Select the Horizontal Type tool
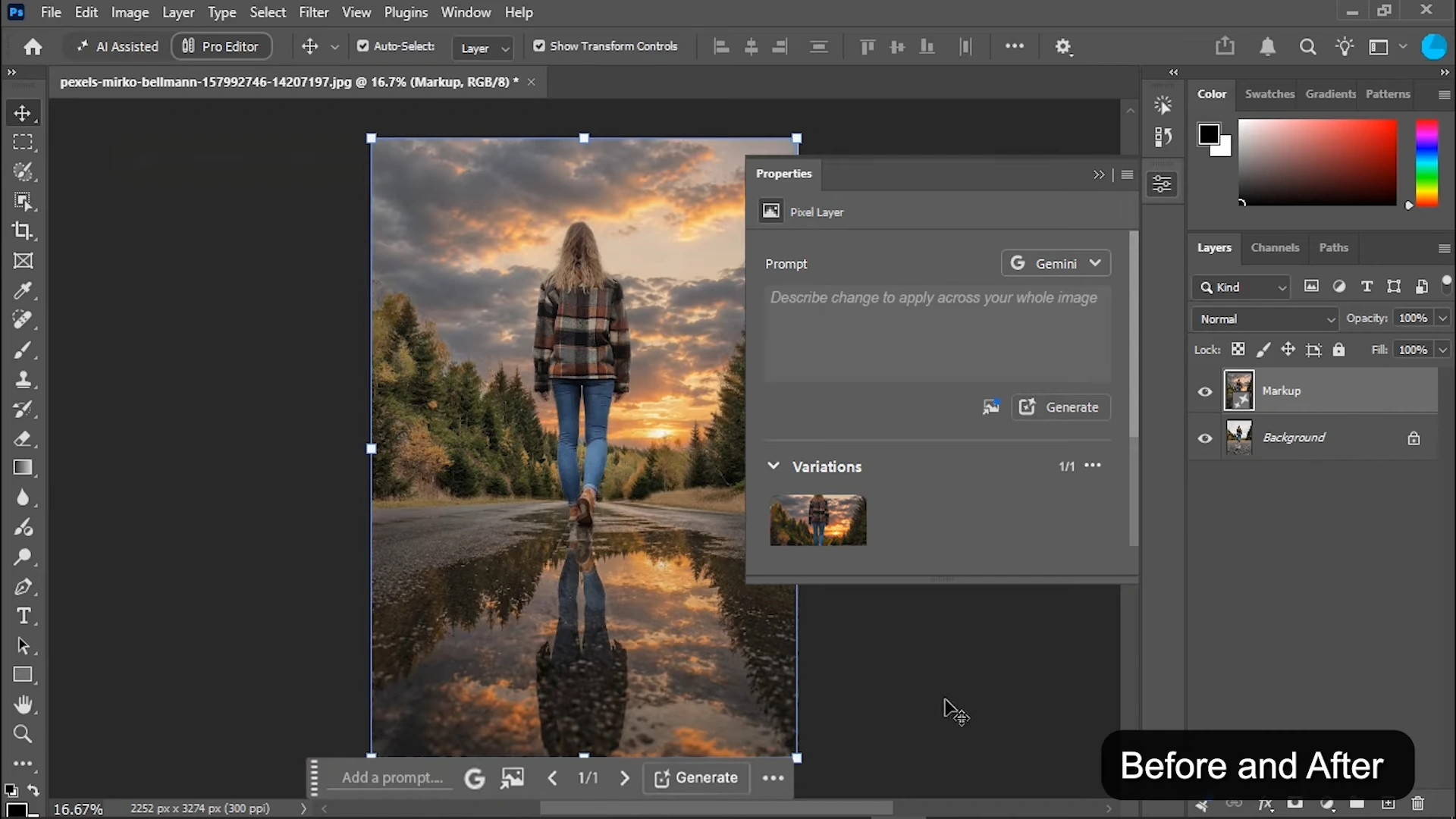 pyautogui.click(x=23, y=616)
